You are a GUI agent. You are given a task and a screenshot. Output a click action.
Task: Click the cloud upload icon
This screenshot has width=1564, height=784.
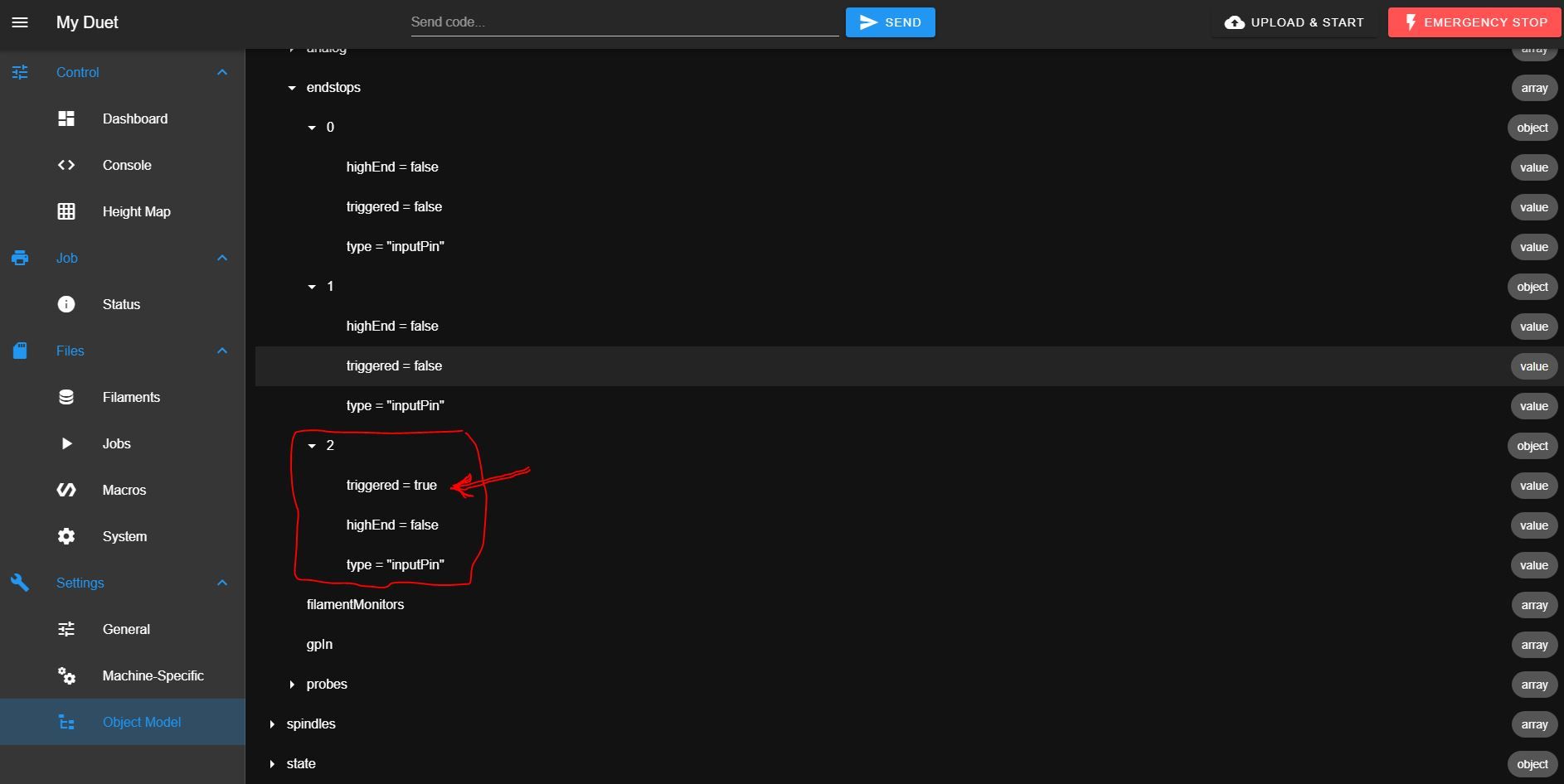pos(1235,22)
